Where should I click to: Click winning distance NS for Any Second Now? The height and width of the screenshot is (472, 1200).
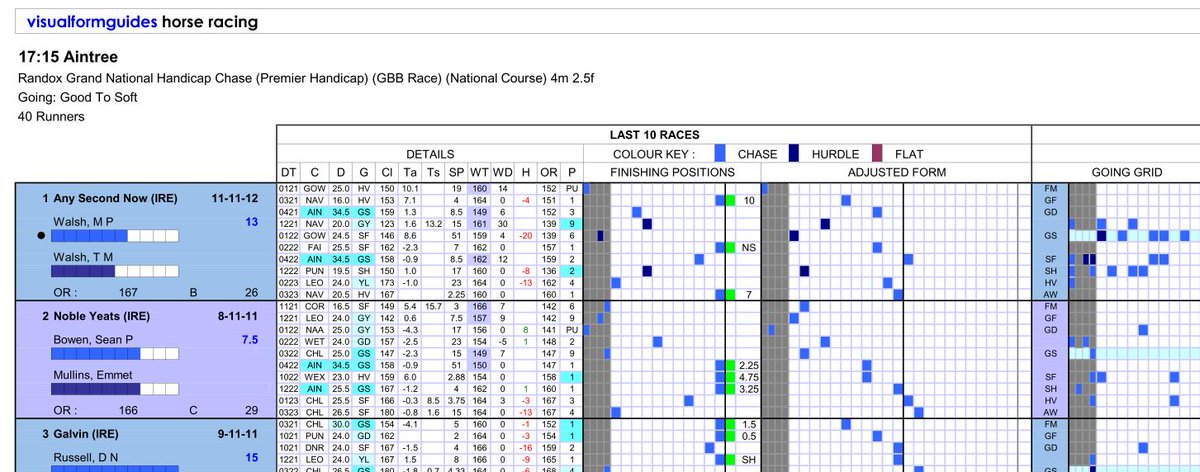tap(747, 247)
